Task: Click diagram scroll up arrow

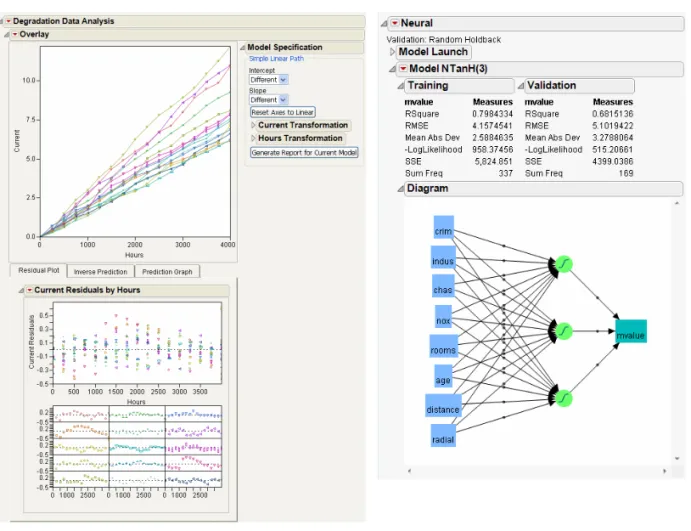Action: click(x=677, y=203)
